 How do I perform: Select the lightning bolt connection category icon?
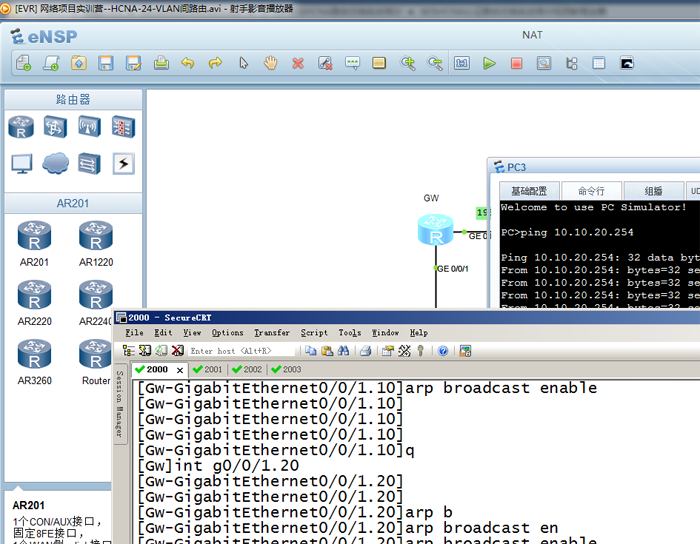[x=124, y=164]
